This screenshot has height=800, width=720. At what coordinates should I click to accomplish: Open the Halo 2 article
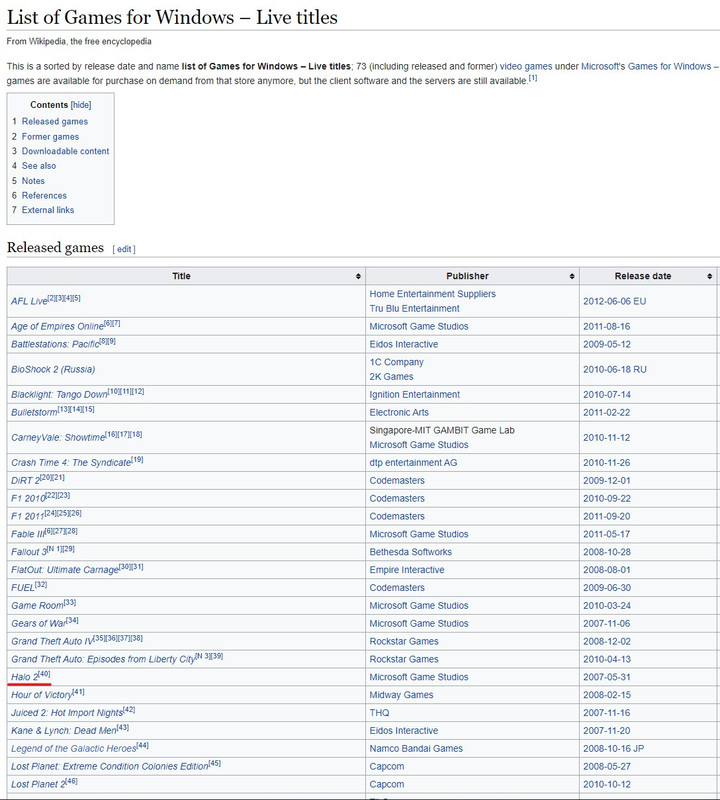(25, 677)
